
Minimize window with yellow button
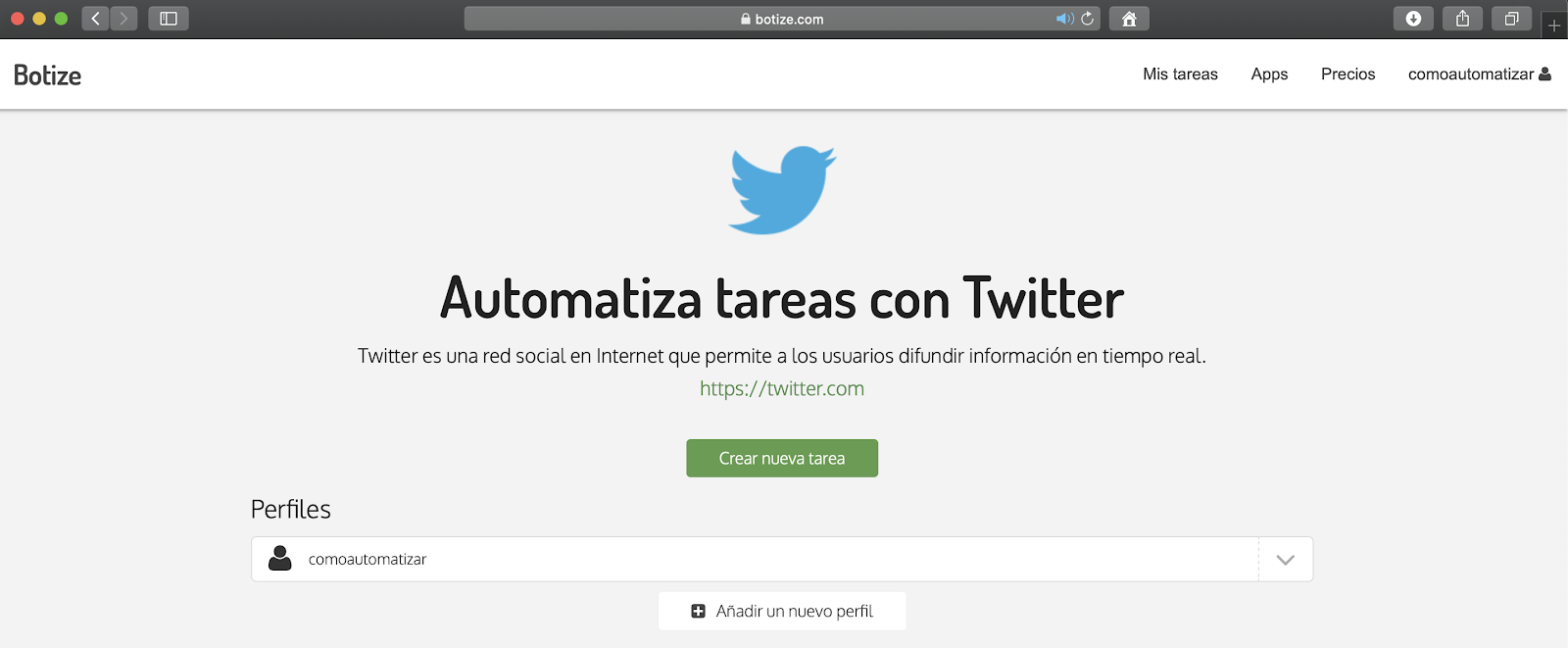point(39,19)
